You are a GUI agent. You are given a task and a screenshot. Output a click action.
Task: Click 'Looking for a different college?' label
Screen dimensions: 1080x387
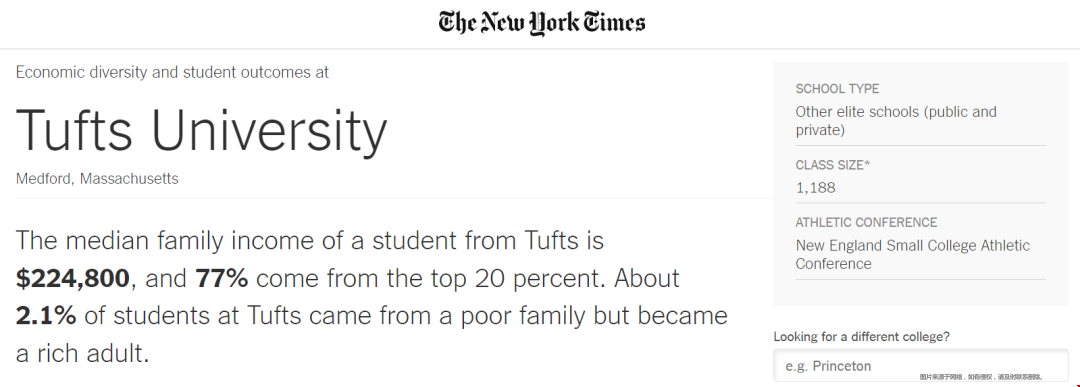point(862,337)
